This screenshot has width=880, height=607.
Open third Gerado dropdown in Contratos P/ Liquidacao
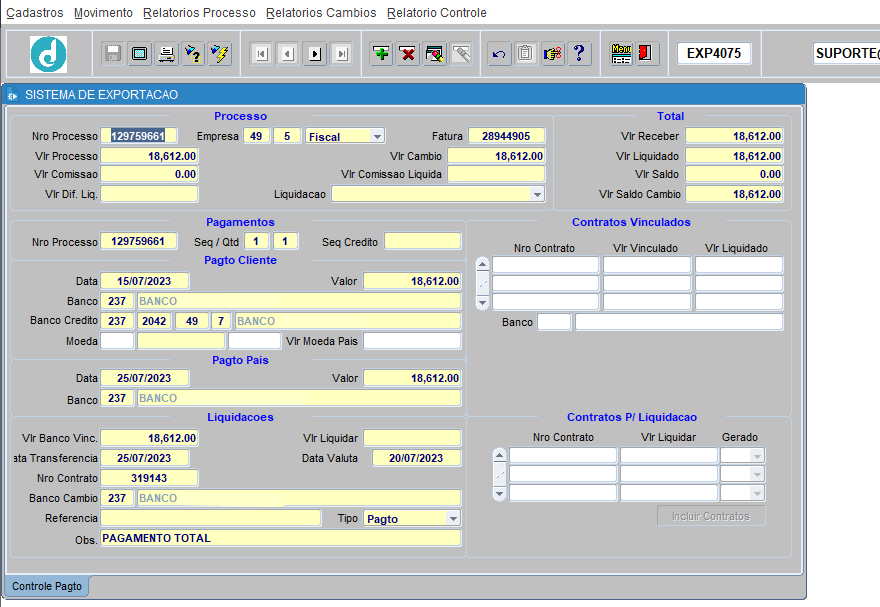coord(757,494)
